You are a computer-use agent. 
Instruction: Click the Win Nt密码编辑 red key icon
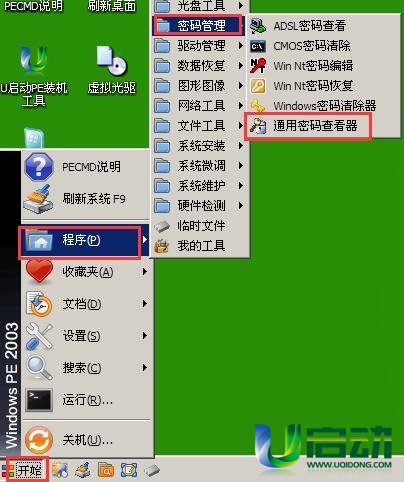pyautogui.click(x=258, y=66)
